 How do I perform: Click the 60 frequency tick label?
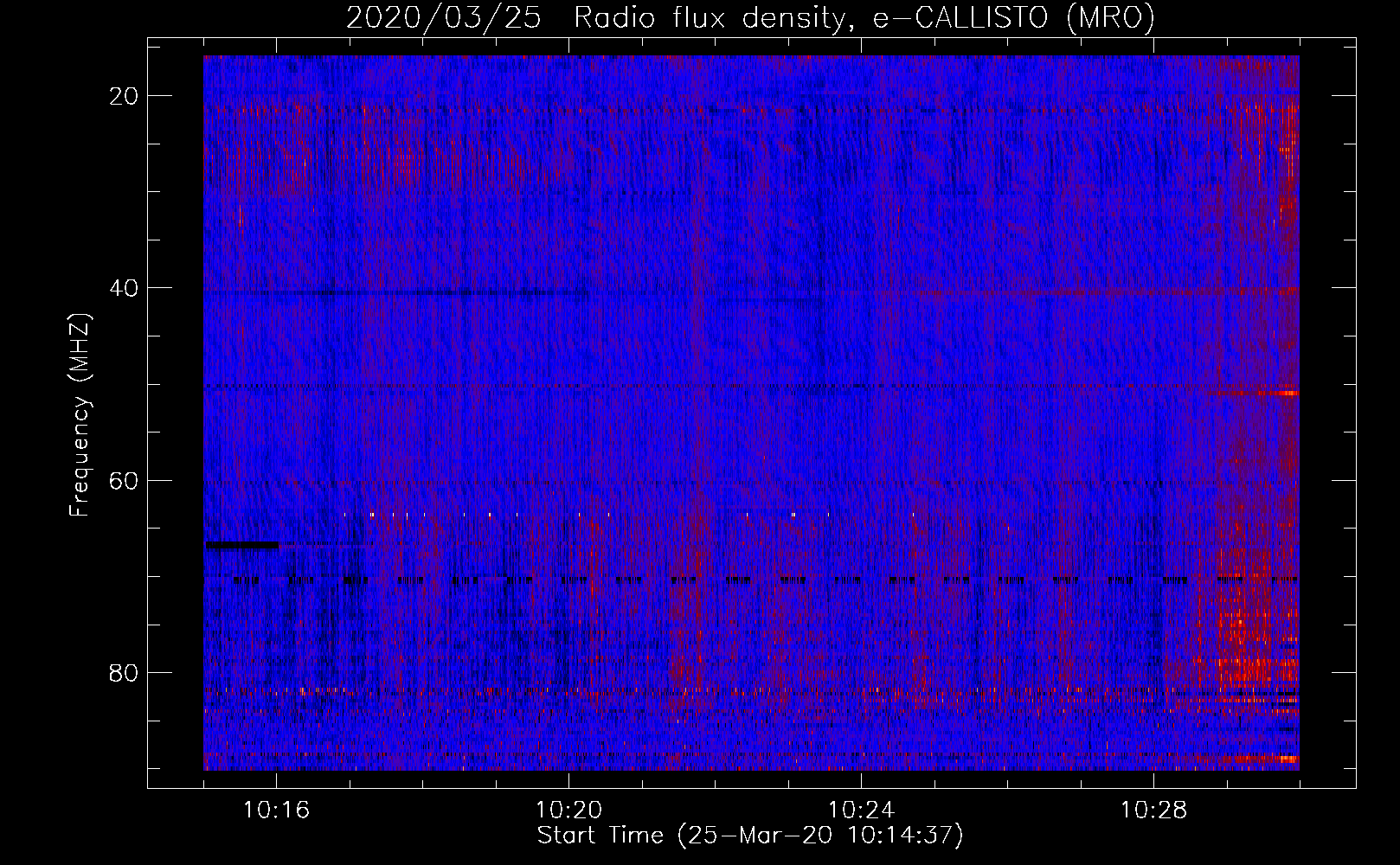tap(124, 480)
